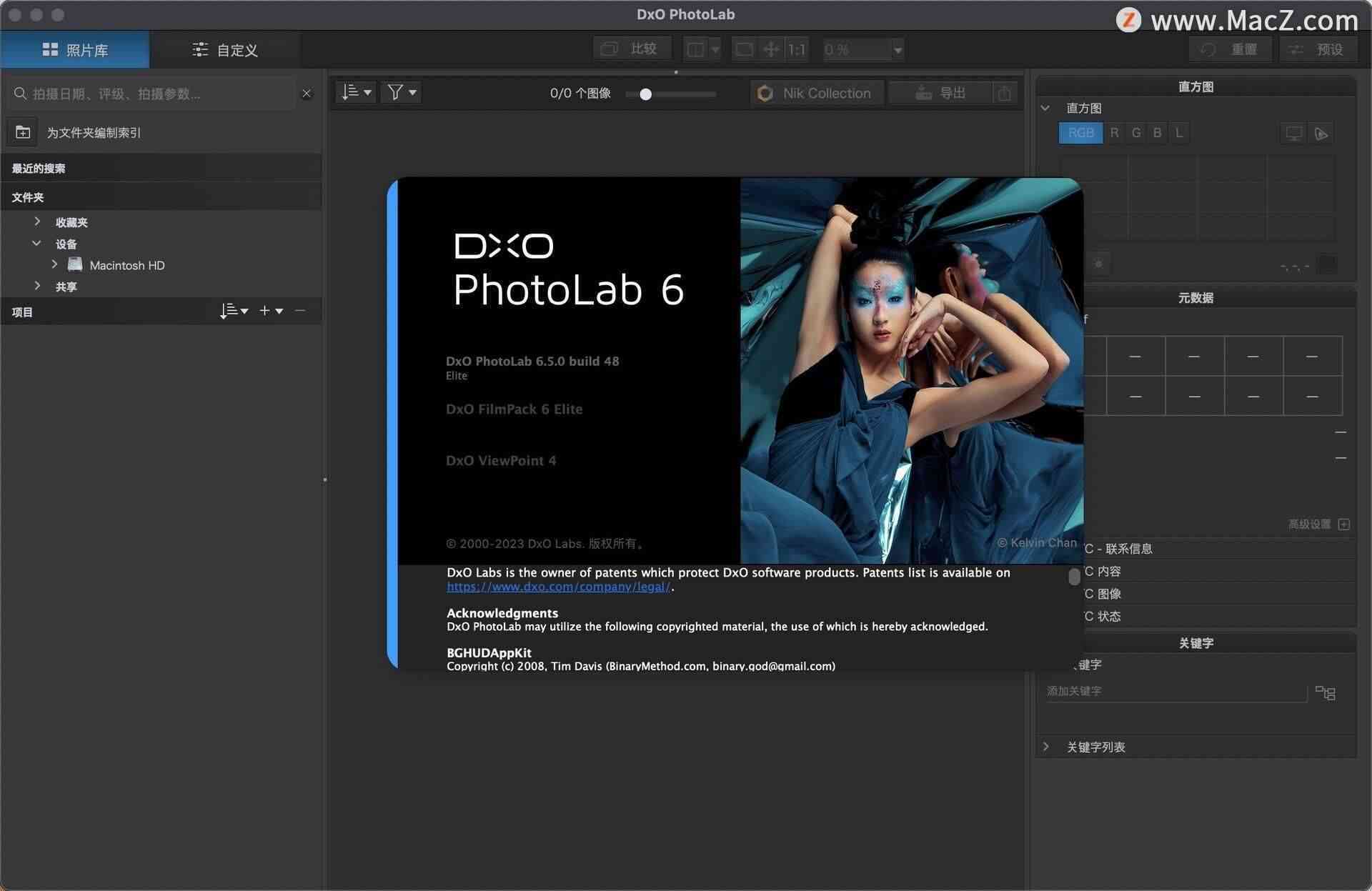Click the About dialog scrollbar thumb
1372x891 pixels.
1074,577
